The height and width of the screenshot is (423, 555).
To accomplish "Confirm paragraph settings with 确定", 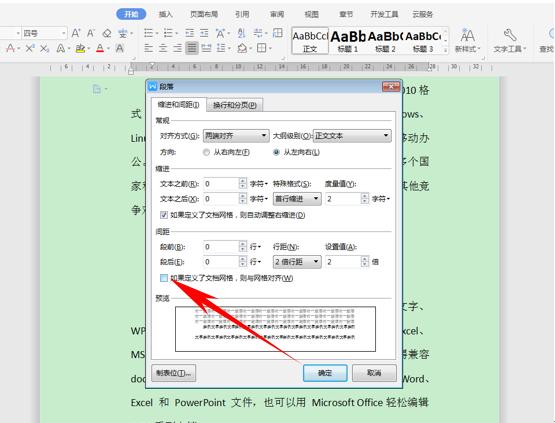I will tap(325, 373).
